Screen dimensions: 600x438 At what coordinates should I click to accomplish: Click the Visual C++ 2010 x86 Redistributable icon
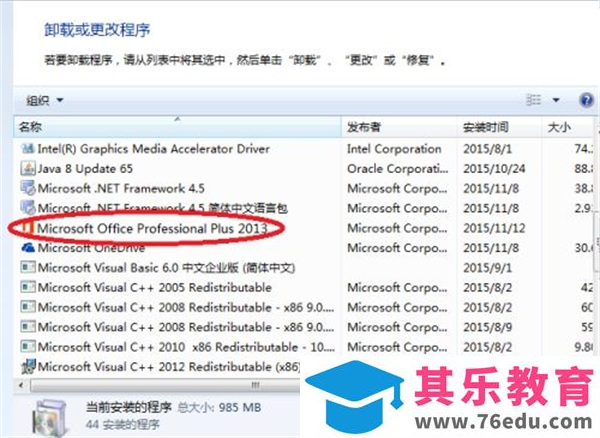click(x=28, y=347)
